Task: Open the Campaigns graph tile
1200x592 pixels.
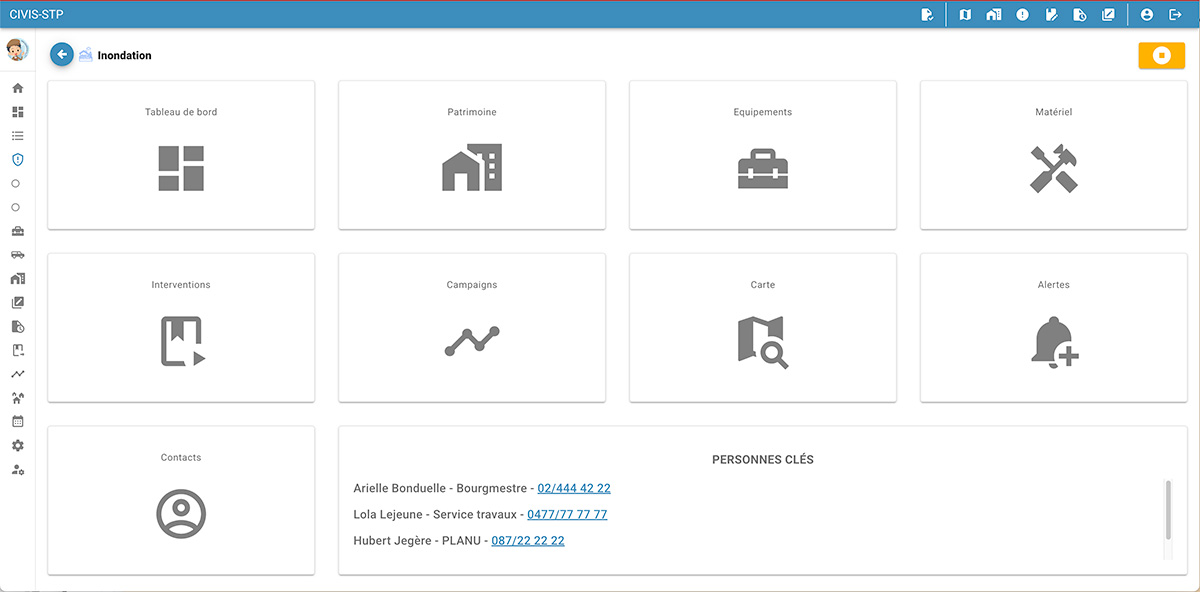Action: (472, 328)
